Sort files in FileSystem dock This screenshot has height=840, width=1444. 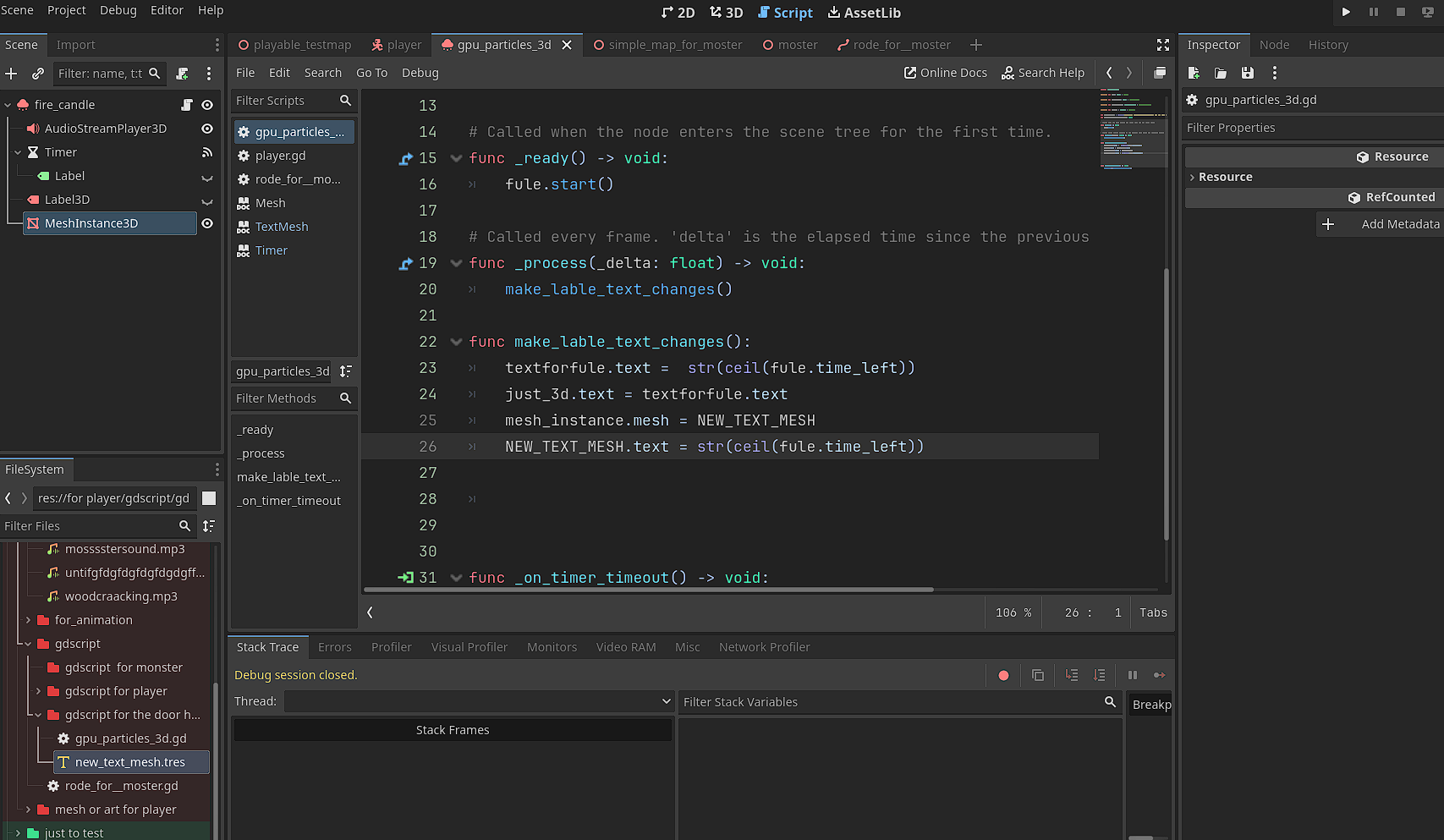coord(209,526)
